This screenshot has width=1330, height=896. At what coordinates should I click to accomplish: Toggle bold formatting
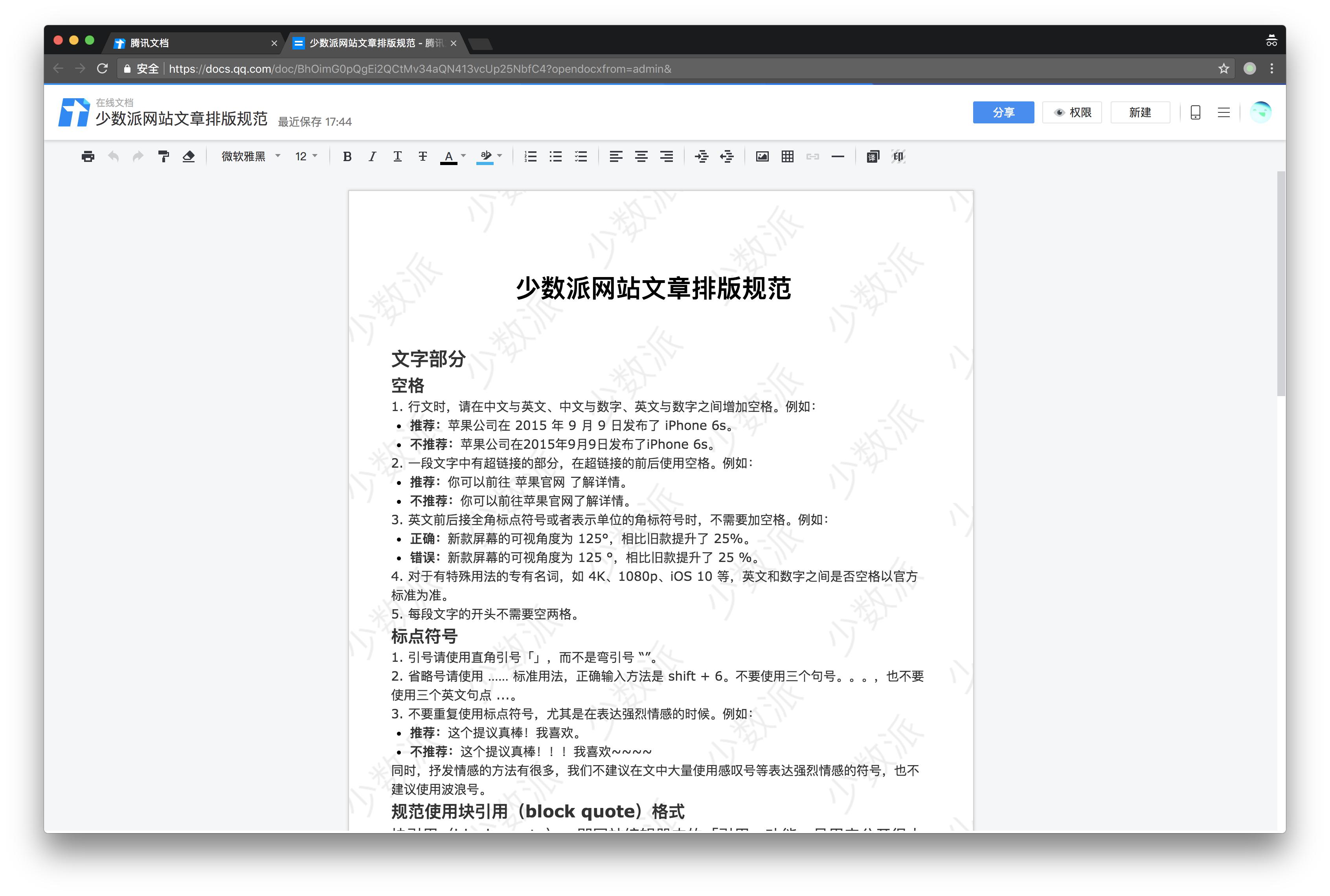click(x=347, y=156)
